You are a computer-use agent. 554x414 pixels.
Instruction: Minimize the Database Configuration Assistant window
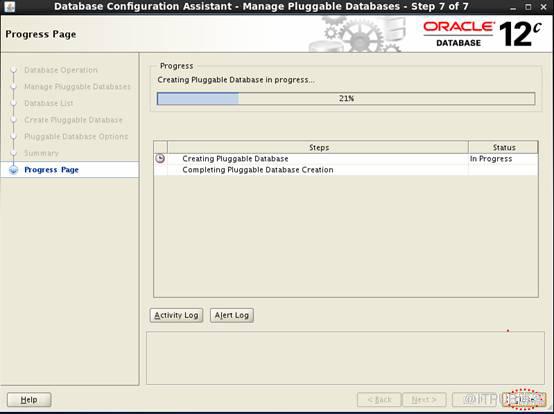pyautogui.click(x=513, y=7)
